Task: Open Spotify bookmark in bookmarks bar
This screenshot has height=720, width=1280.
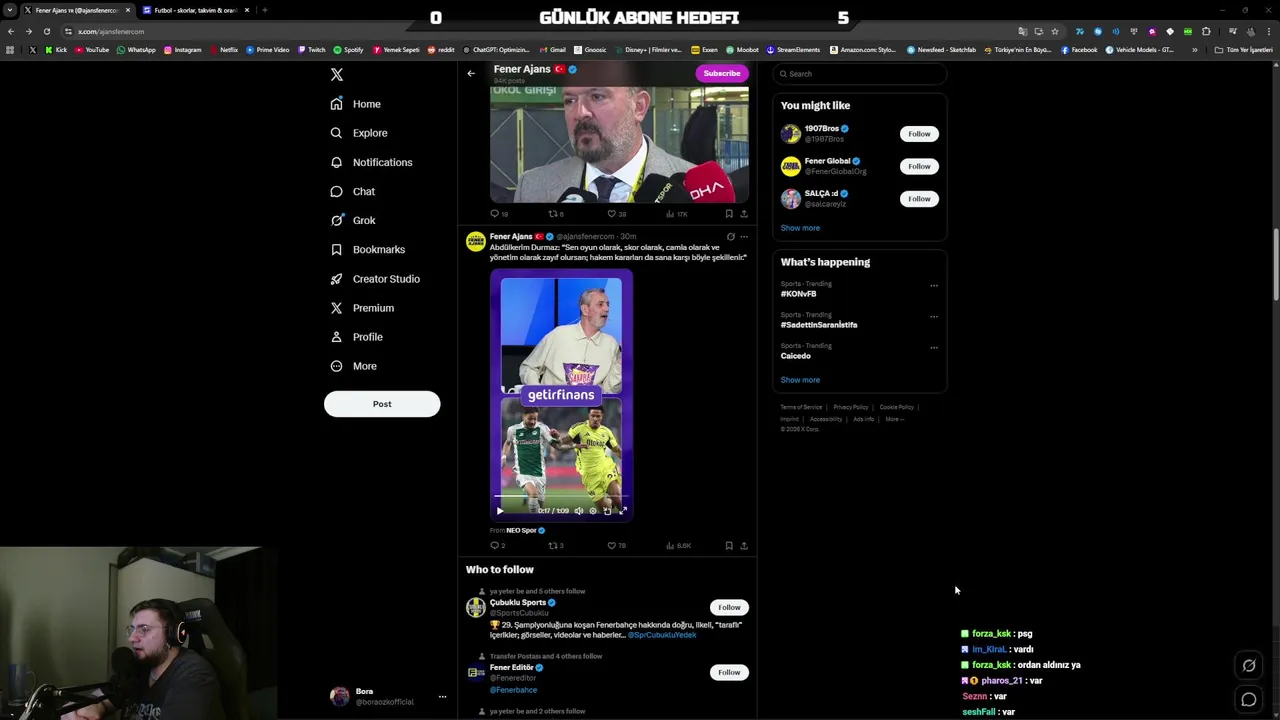Action: [x=348, y=50]
